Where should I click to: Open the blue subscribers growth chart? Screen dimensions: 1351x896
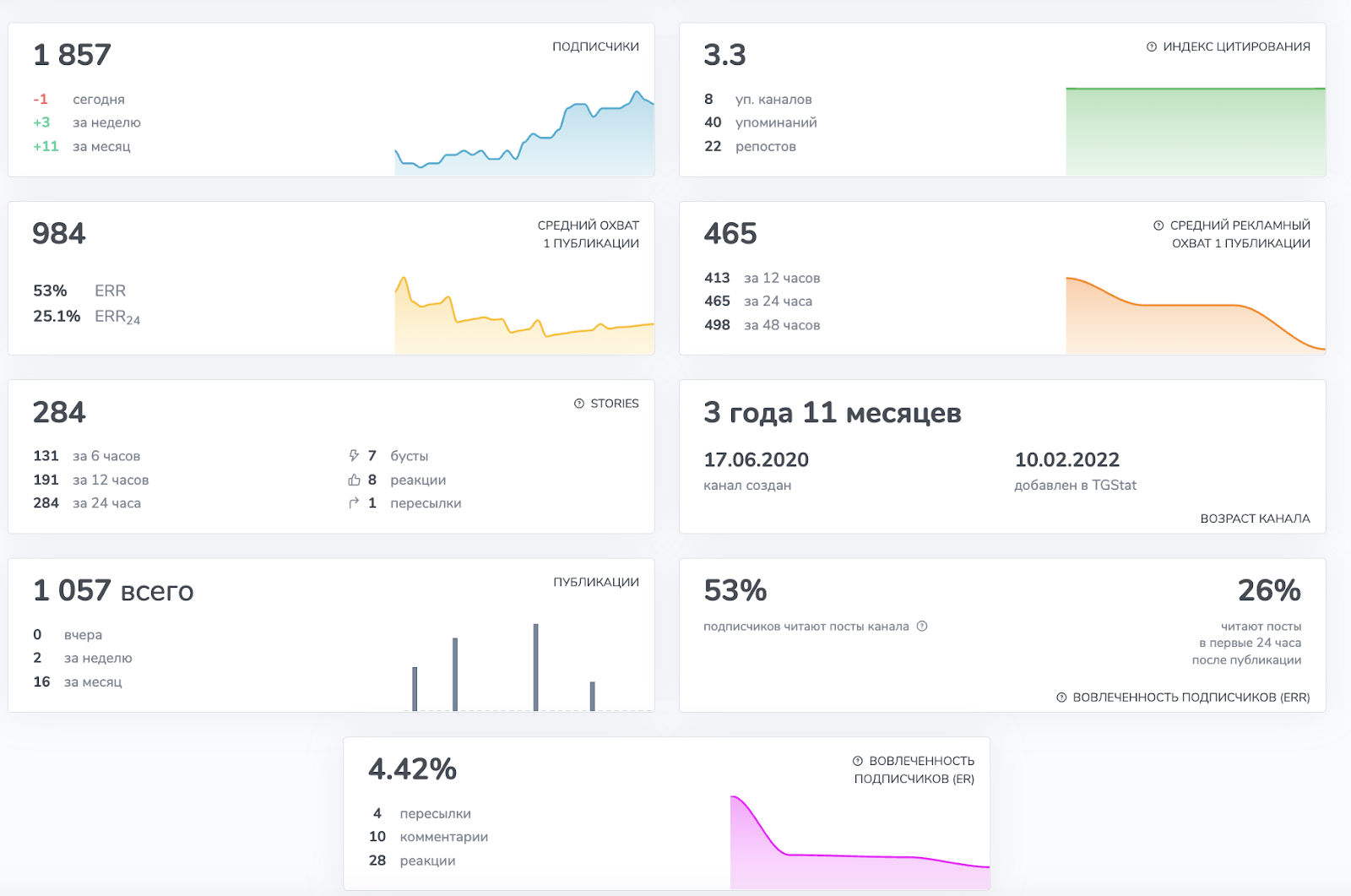point(524,133)
